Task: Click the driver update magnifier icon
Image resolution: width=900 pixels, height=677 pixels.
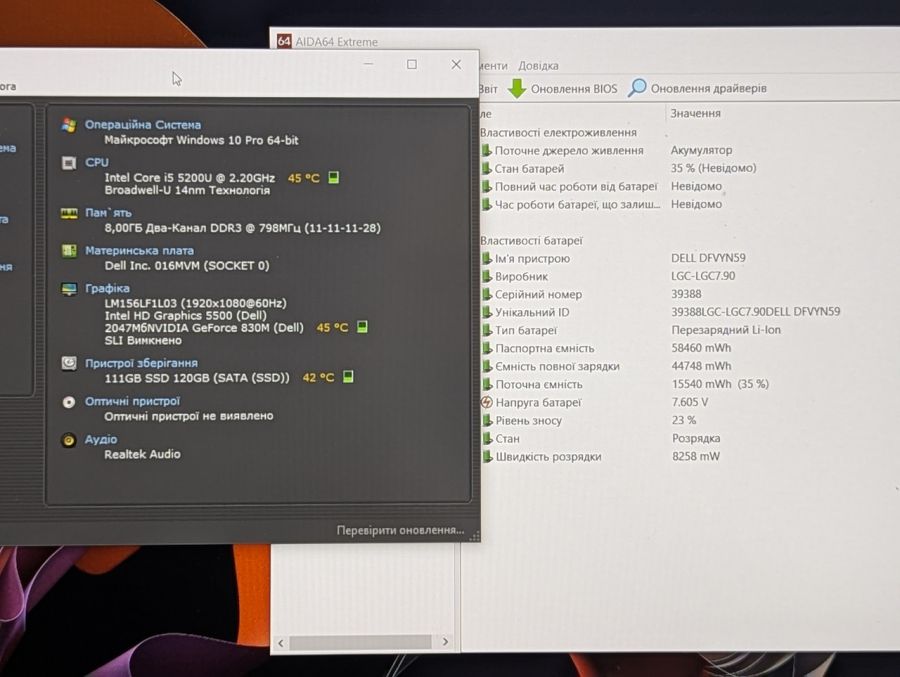Action: (x=637, y=87)
